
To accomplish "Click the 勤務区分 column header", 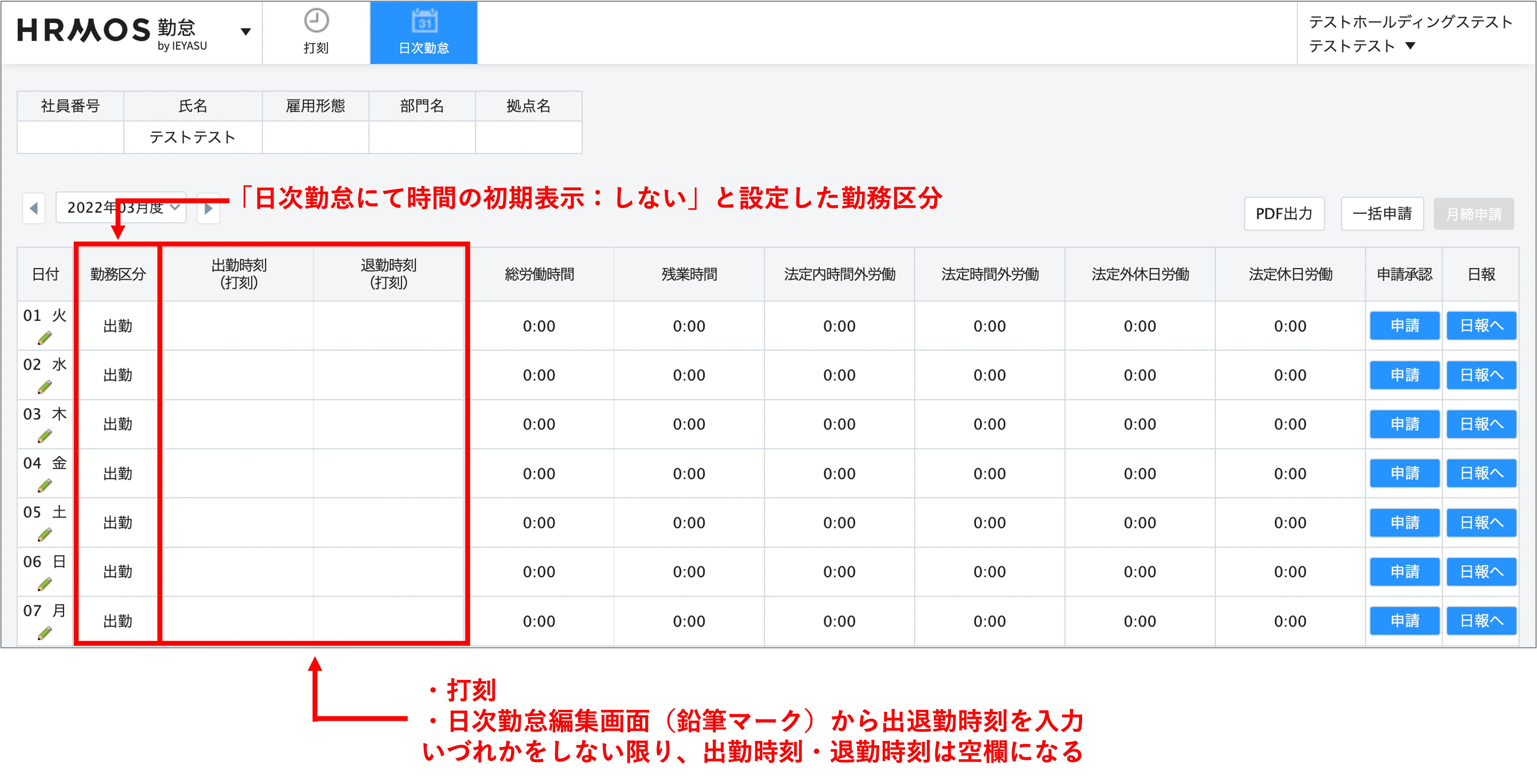I will pyautogui.click(x=118, y=274).
